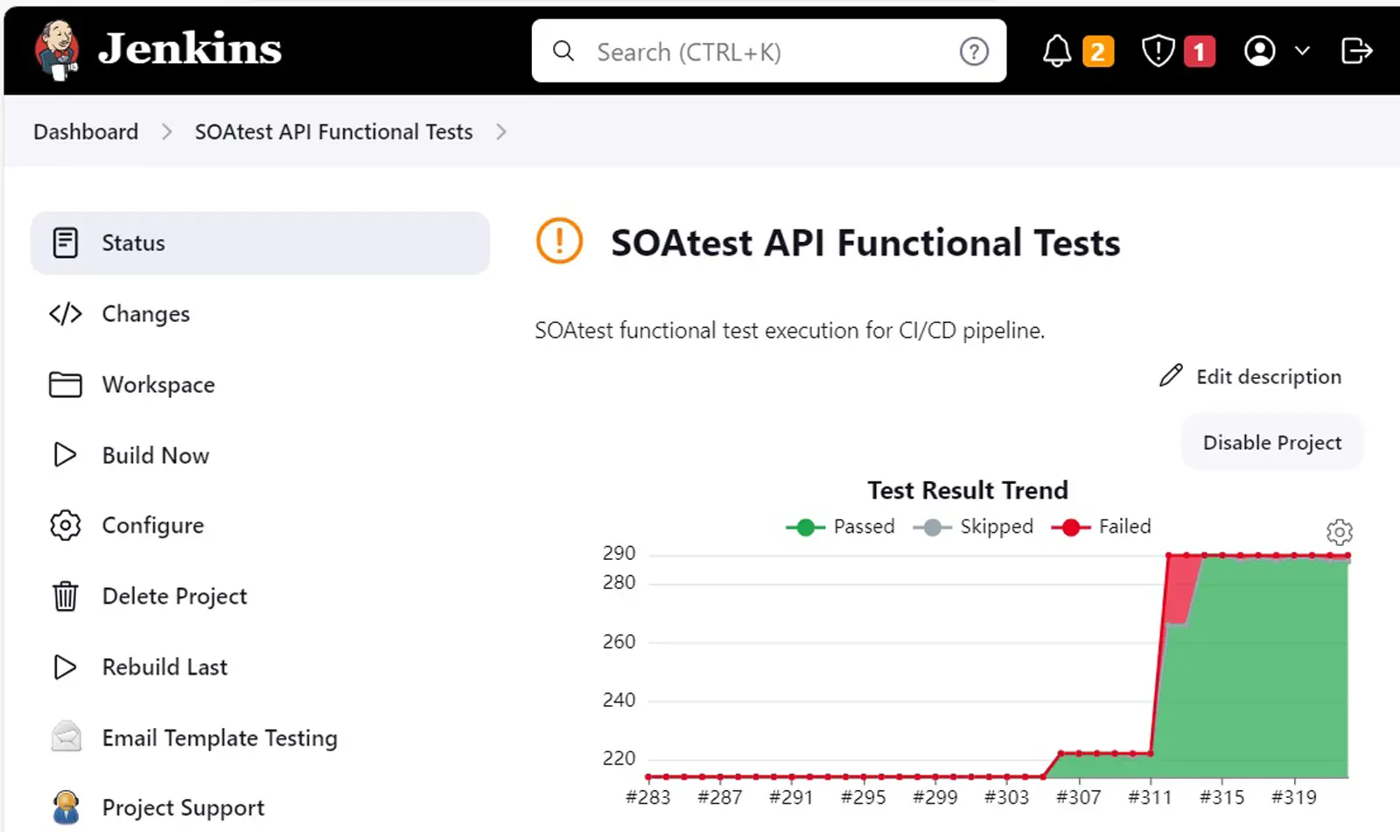Viewport: 1400px width, 840px height.
Task: Focus the Search (CTRL+K) field
Action: pyautogui.click(x=768, y=52)
